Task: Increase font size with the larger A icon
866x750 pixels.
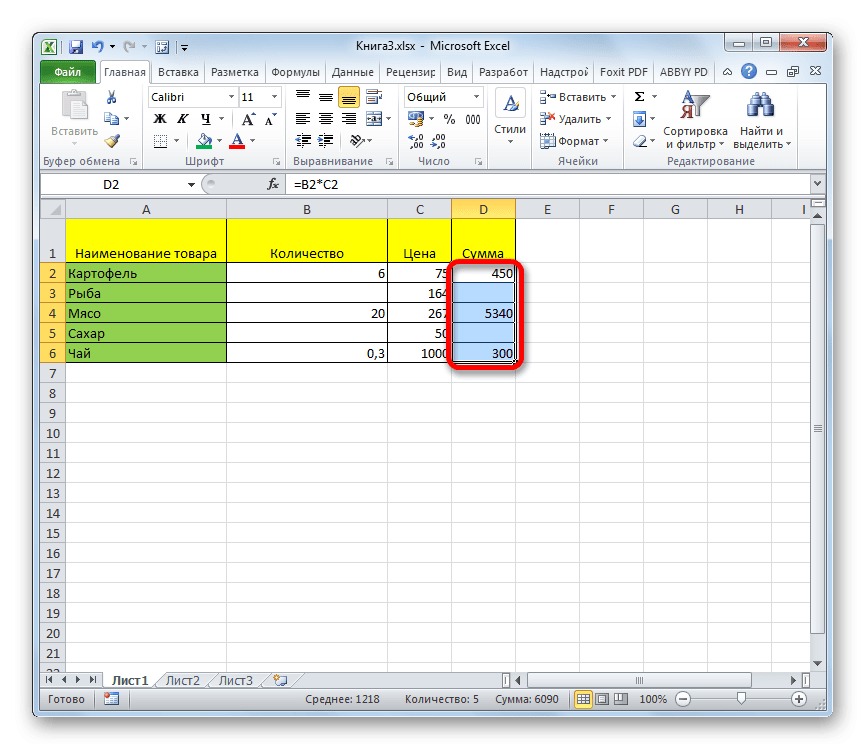Action: point(249,119)
